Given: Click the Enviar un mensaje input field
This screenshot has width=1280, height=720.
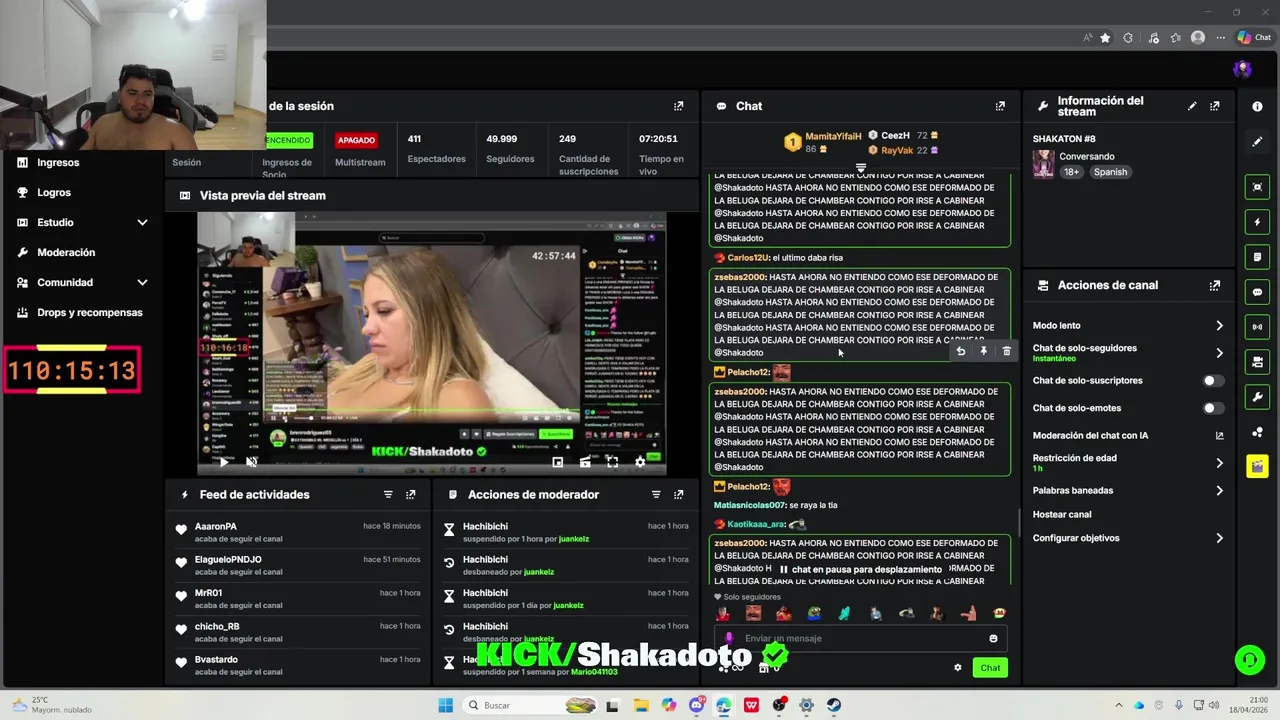Looking at the screenshot, I should click(860, 638).
